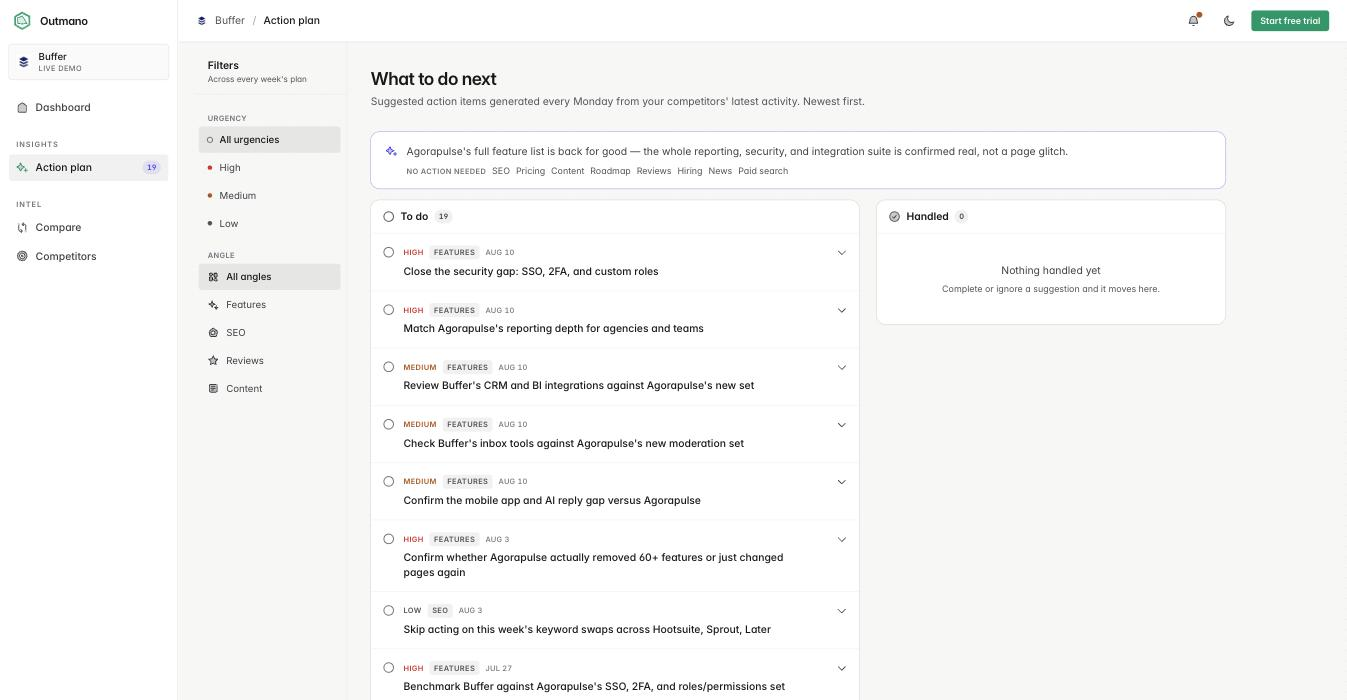Expand 'Review Buffer's CRM and BI integrations' chevron
Viewport: 1347px width, 700px height.
pos(841,367)
